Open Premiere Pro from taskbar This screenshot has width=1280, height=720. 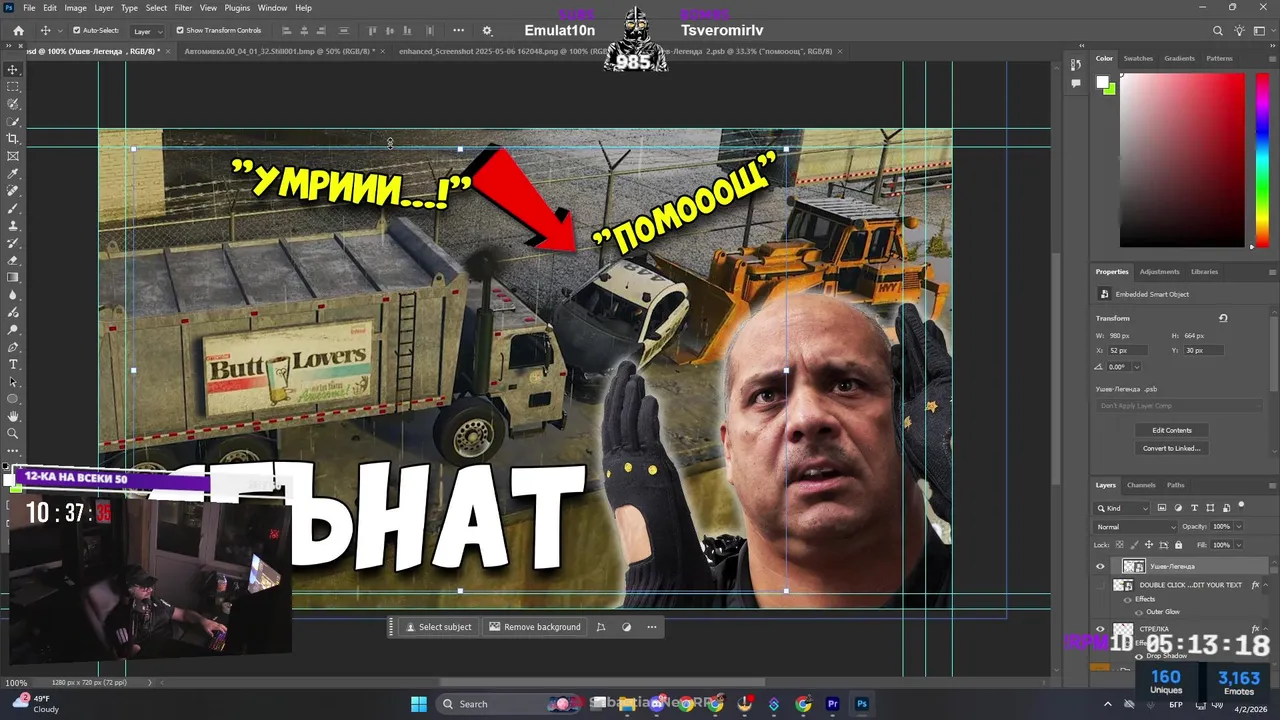(832, 704)
